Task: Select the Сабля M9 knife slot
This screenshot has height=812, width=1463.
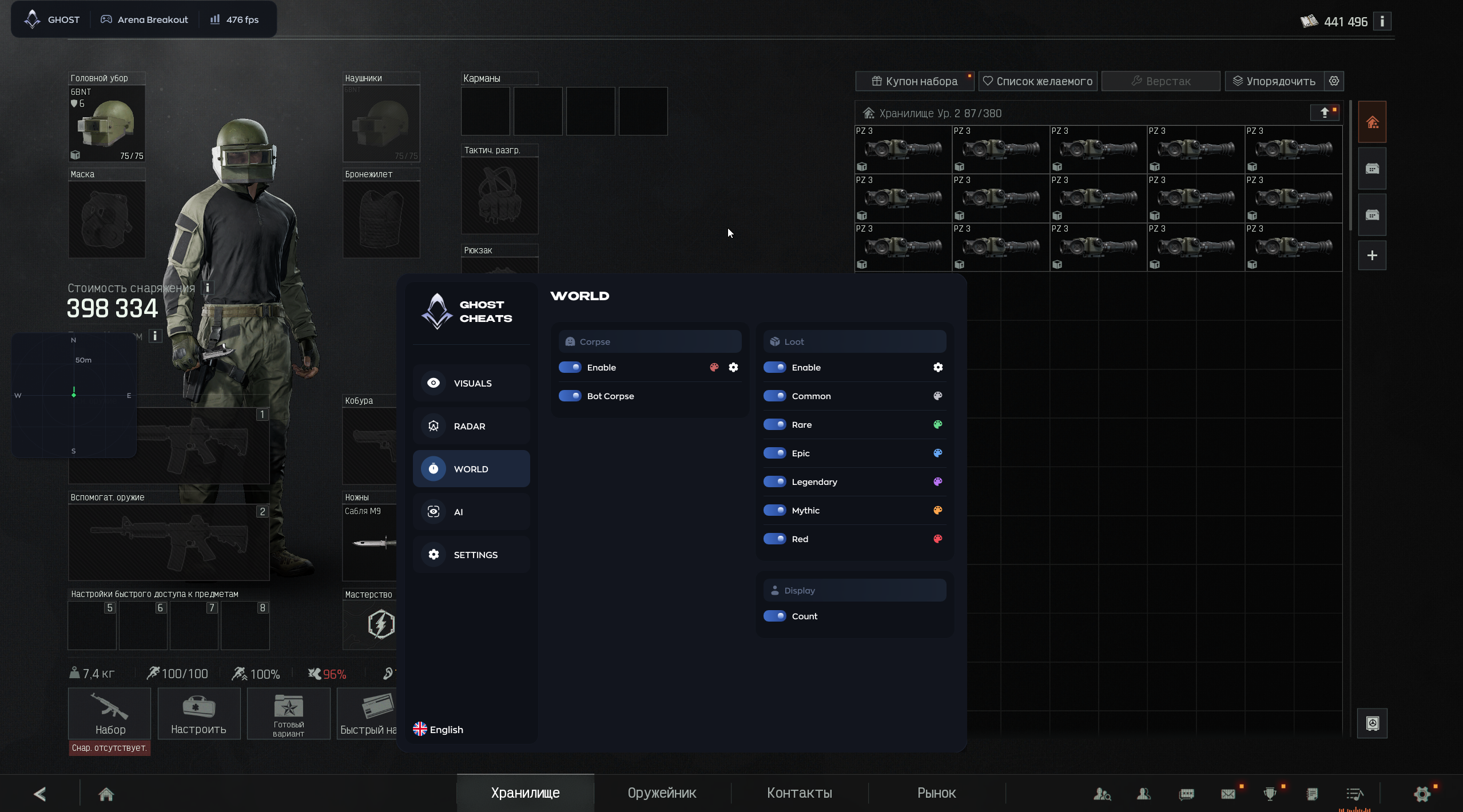Action: [369, 542]
